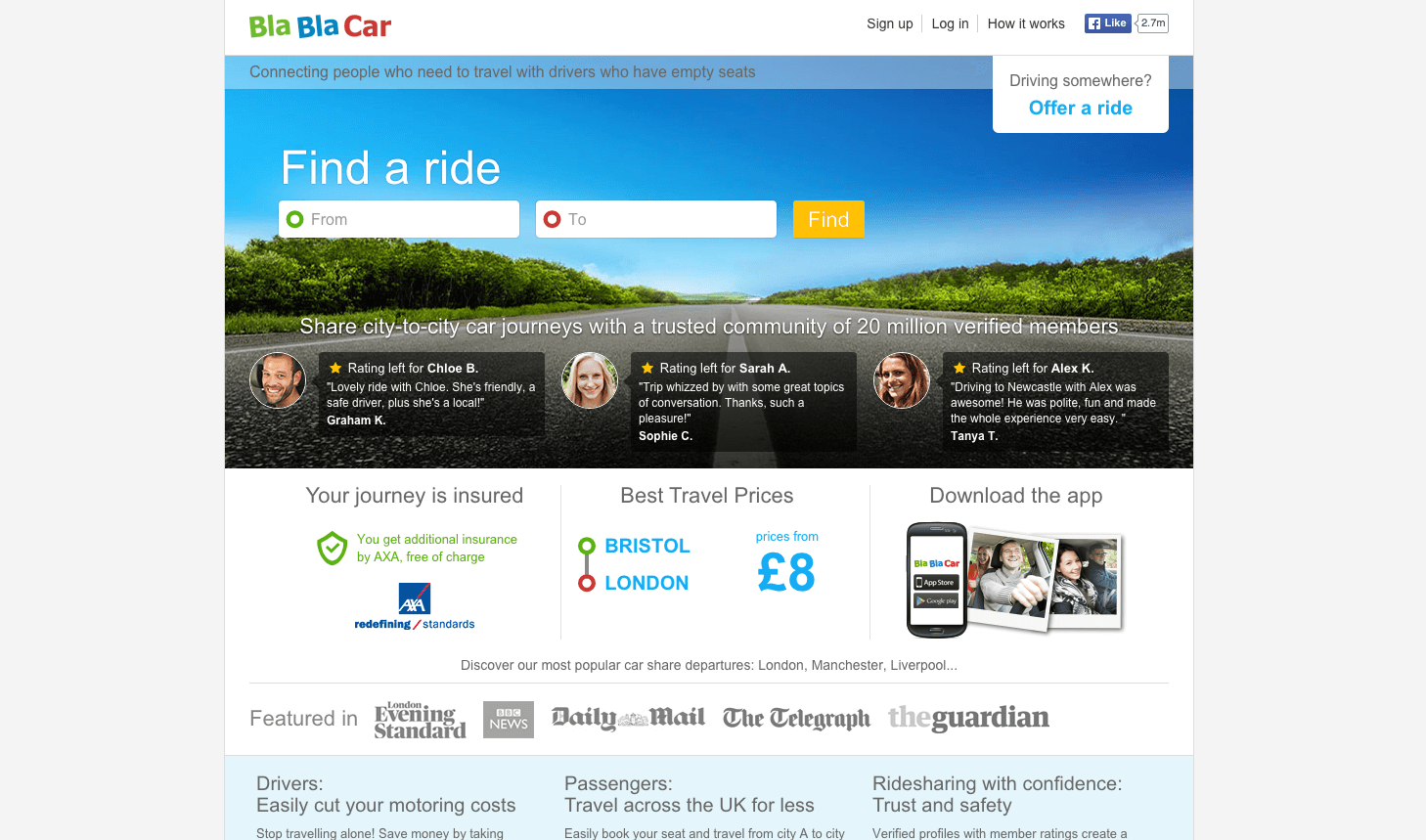This screenshot has height=840, width=1426.
Task: Click the Offer a ride link
Action: (1081, 108)
